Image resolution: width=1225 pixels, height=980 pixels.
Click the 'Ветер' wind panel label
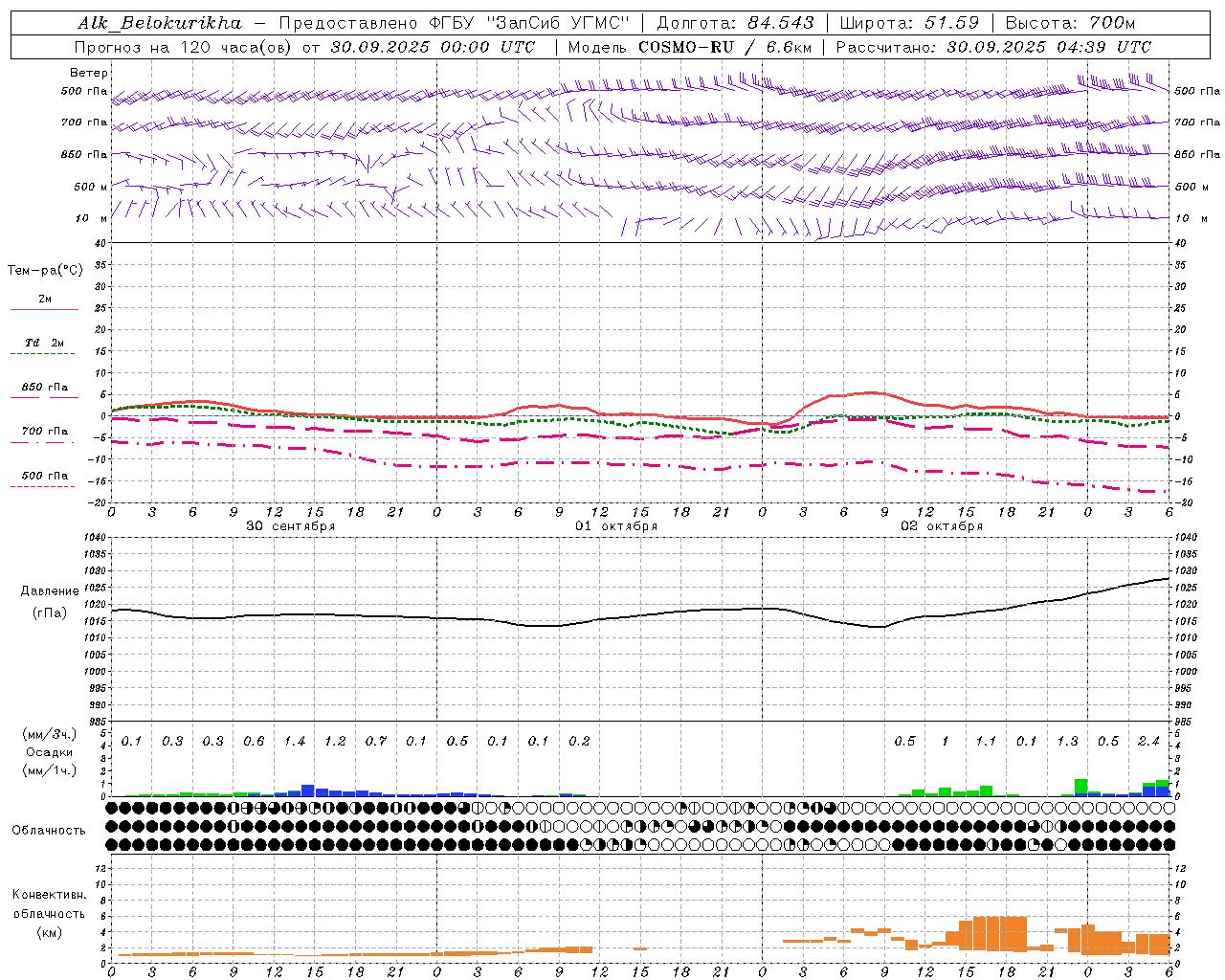pyautogui.click(x=89, y=73)
